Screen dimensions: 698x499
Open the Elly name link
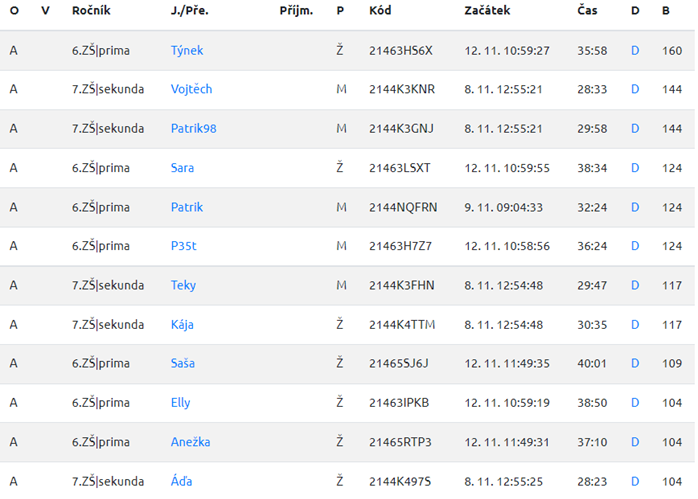(181, 403)
